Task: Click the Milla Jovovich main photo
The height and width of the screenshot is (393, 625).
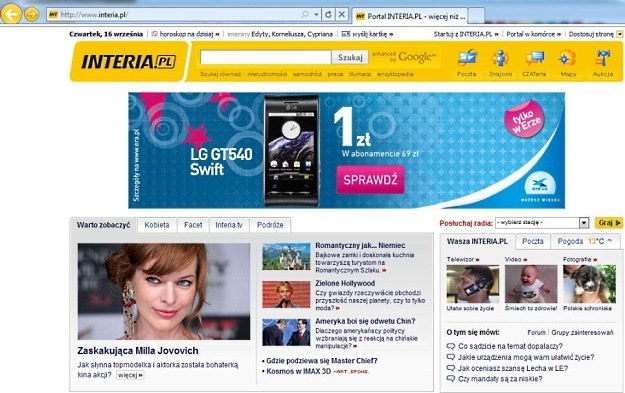Action: coord(164,291)
